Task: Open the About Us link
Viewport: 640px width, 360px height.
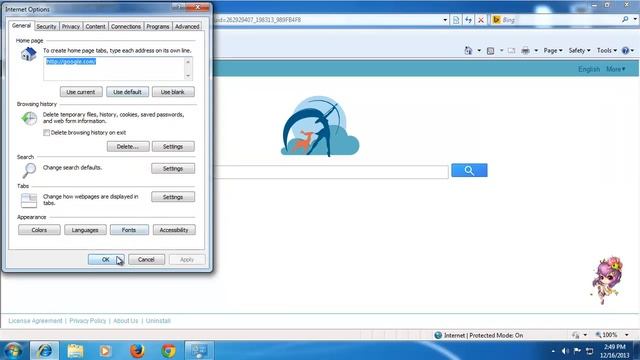Action: (126, 321)
